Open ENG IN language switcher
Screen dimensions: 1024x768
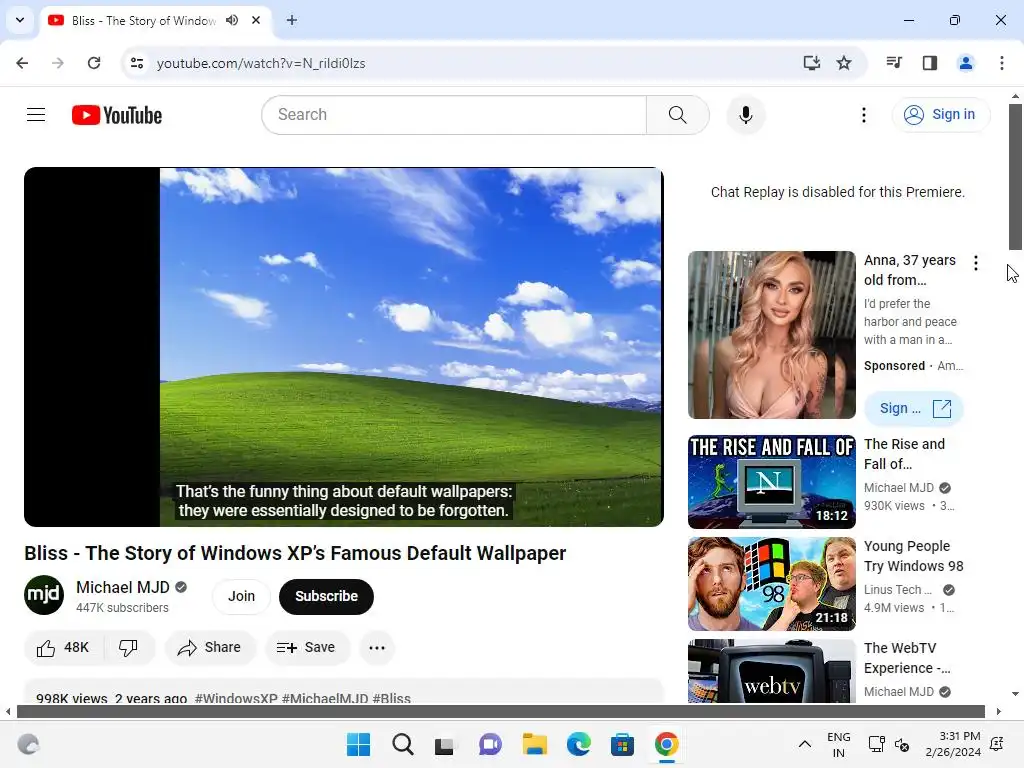[x=839, y=744]
